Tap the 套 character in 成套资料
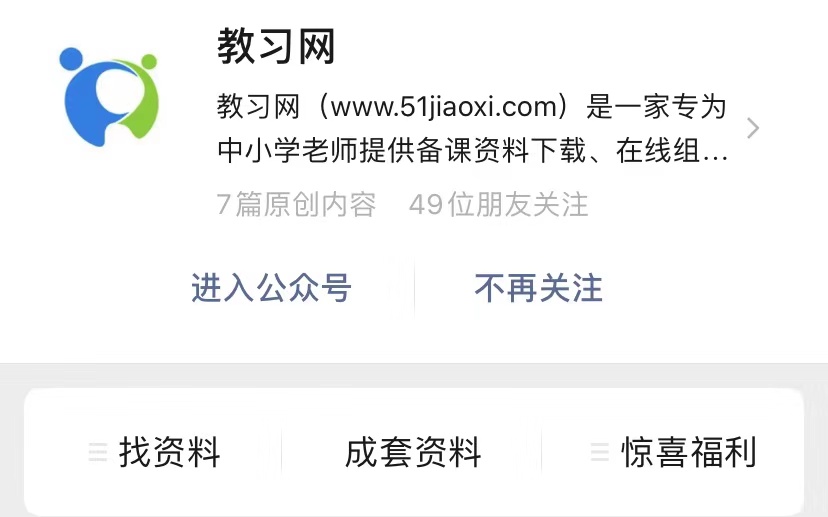 pyautogui.click(x=396, y=452)
